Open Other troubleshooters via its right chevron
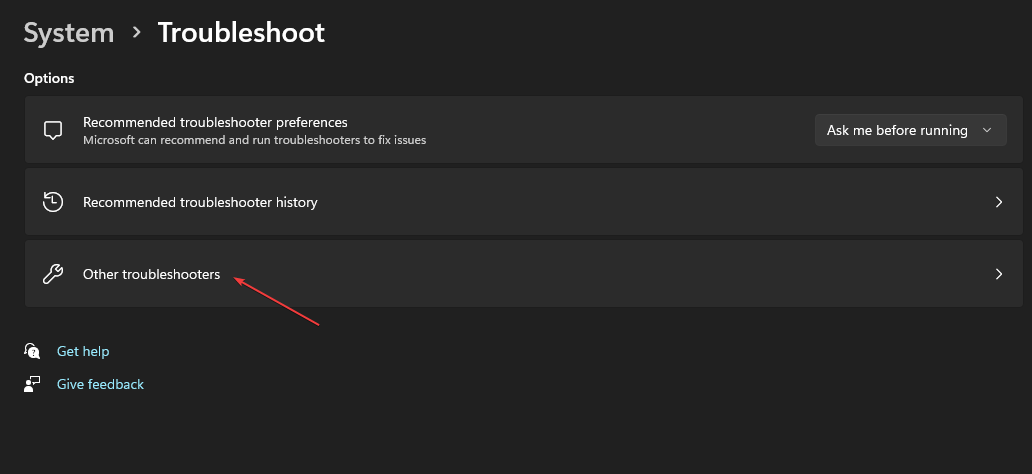Image resolution: width=1032 pixels, height=474 pixels. coord(998,274)
